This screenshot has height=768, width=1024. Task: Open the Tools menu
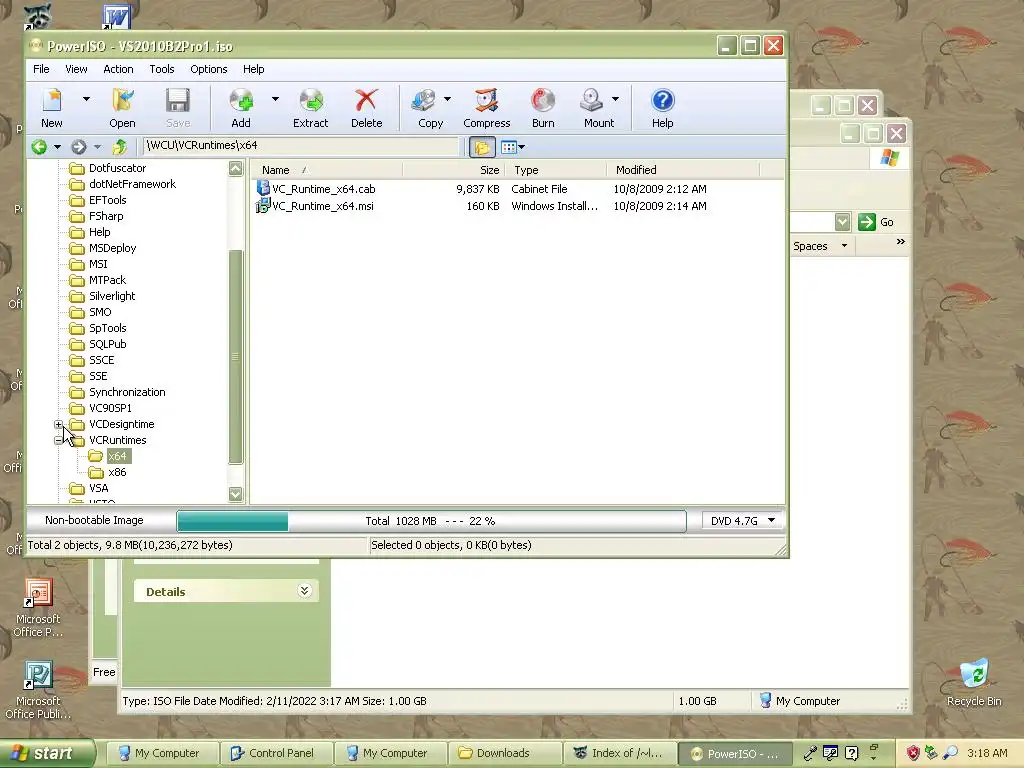pos(162,69)
